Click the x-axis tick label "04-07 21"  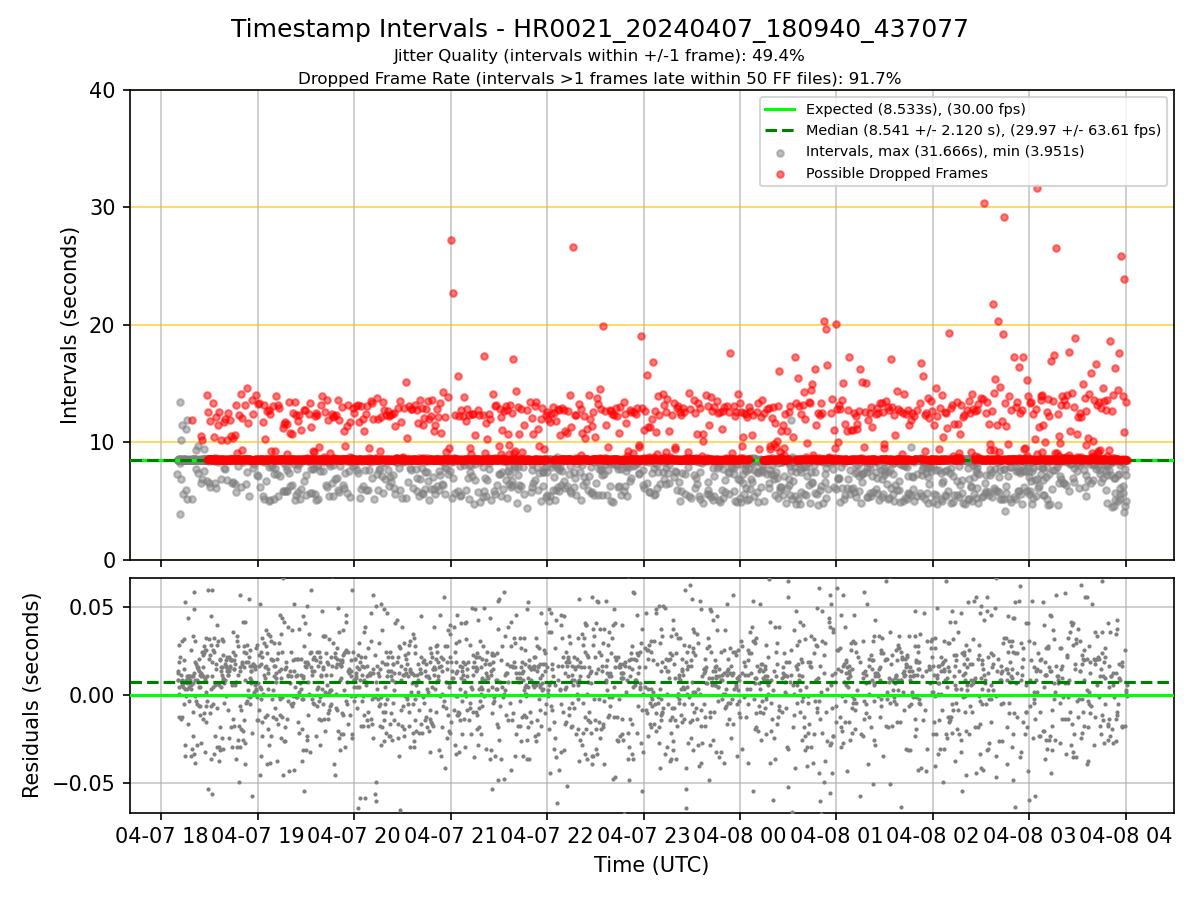pos(450,834)
